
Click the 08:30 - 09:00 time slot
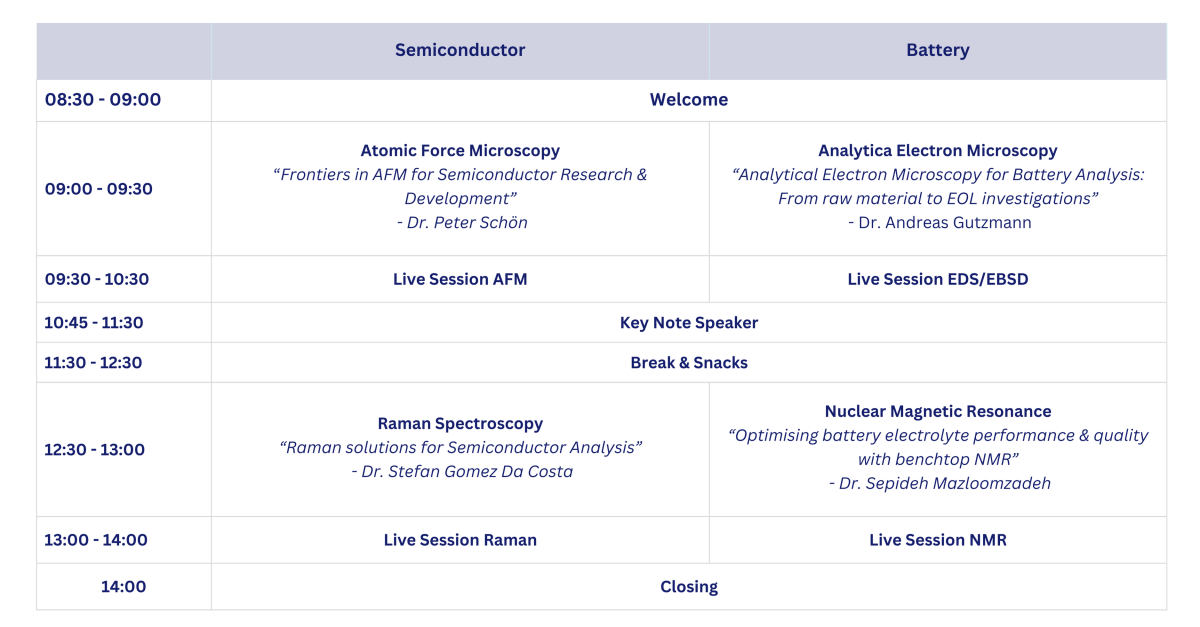tap(103, 100)
